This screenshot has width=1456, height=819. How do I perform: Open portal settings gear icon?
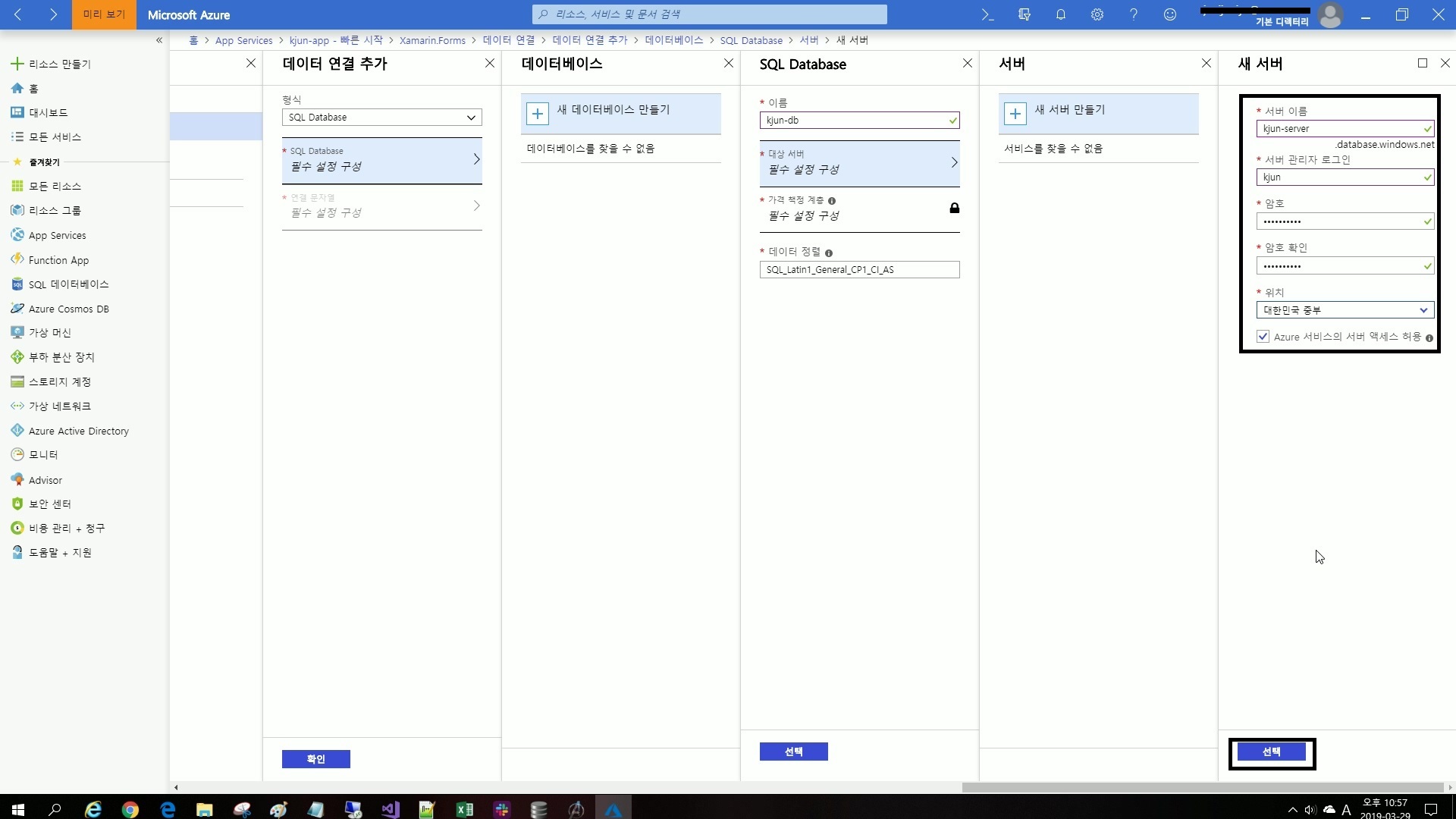click(x=1097, y=14)
